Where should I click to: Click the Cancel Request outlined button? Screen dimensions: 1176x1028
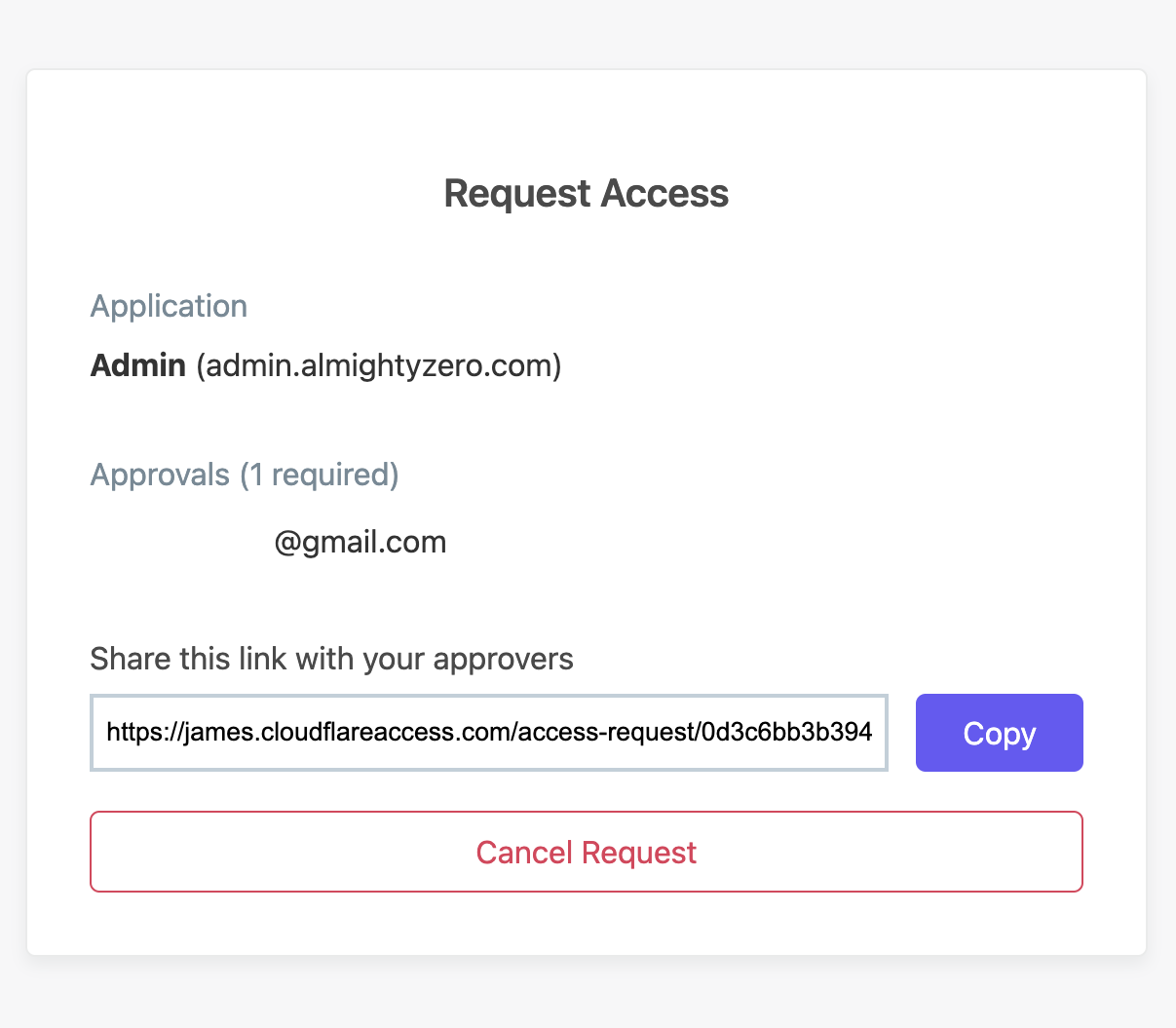[x=586, y=852]
